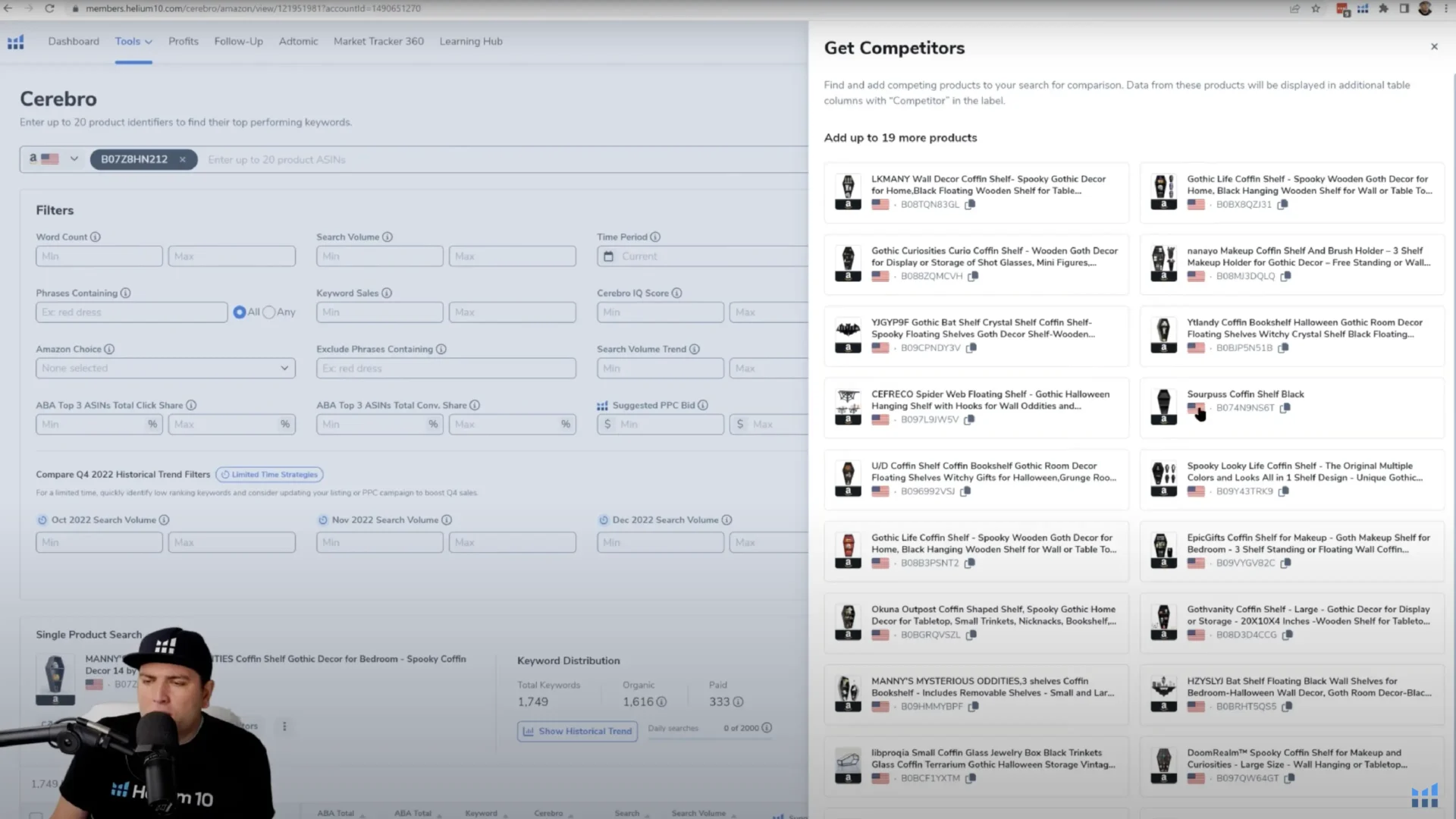This screenshot has width=1456, height=819.
Task: Click the Suggested PPC Bid Min field
Action: tap(660, 425)
